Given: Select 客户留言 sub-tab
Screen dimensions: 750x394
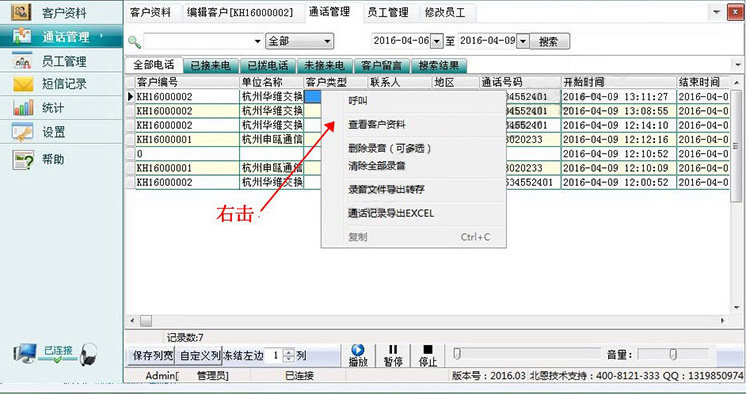Looking at the screenshot, I should 381,66.
